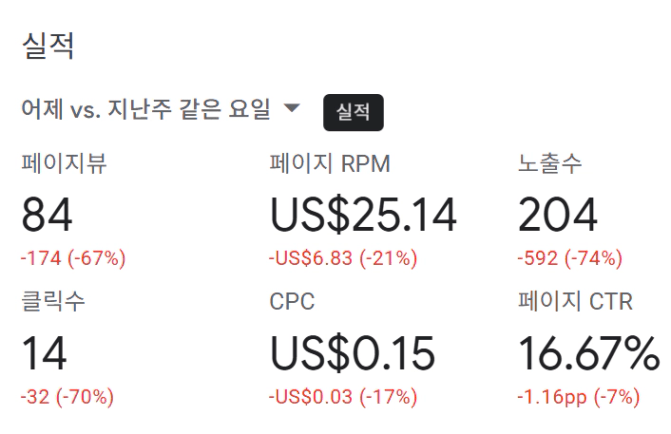
Task: Open the 어제 vs. 지난주 같은 요일 dropdown
Action: [146, 110]
